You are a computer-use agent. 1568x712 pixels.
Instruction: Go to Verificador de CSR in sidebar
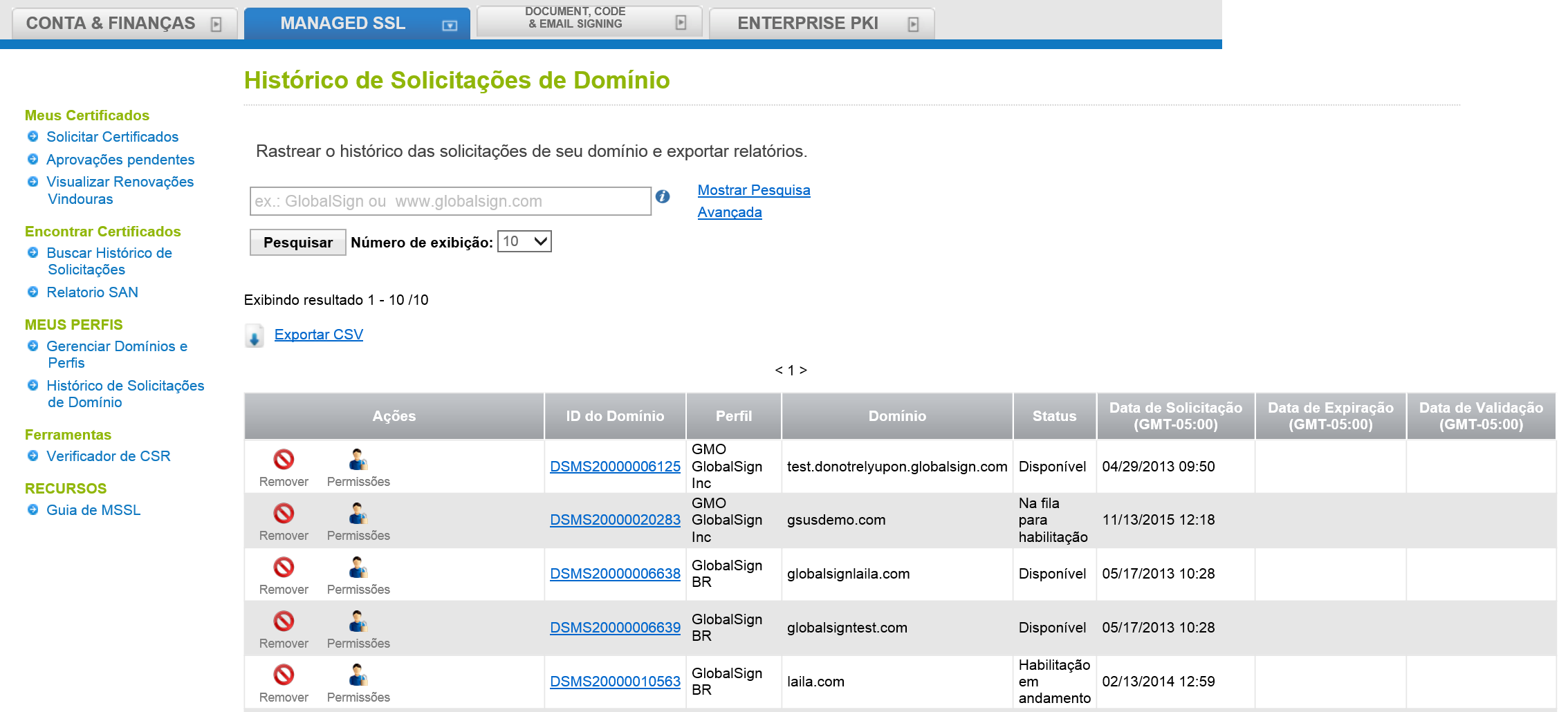click(x=108, y=456)
